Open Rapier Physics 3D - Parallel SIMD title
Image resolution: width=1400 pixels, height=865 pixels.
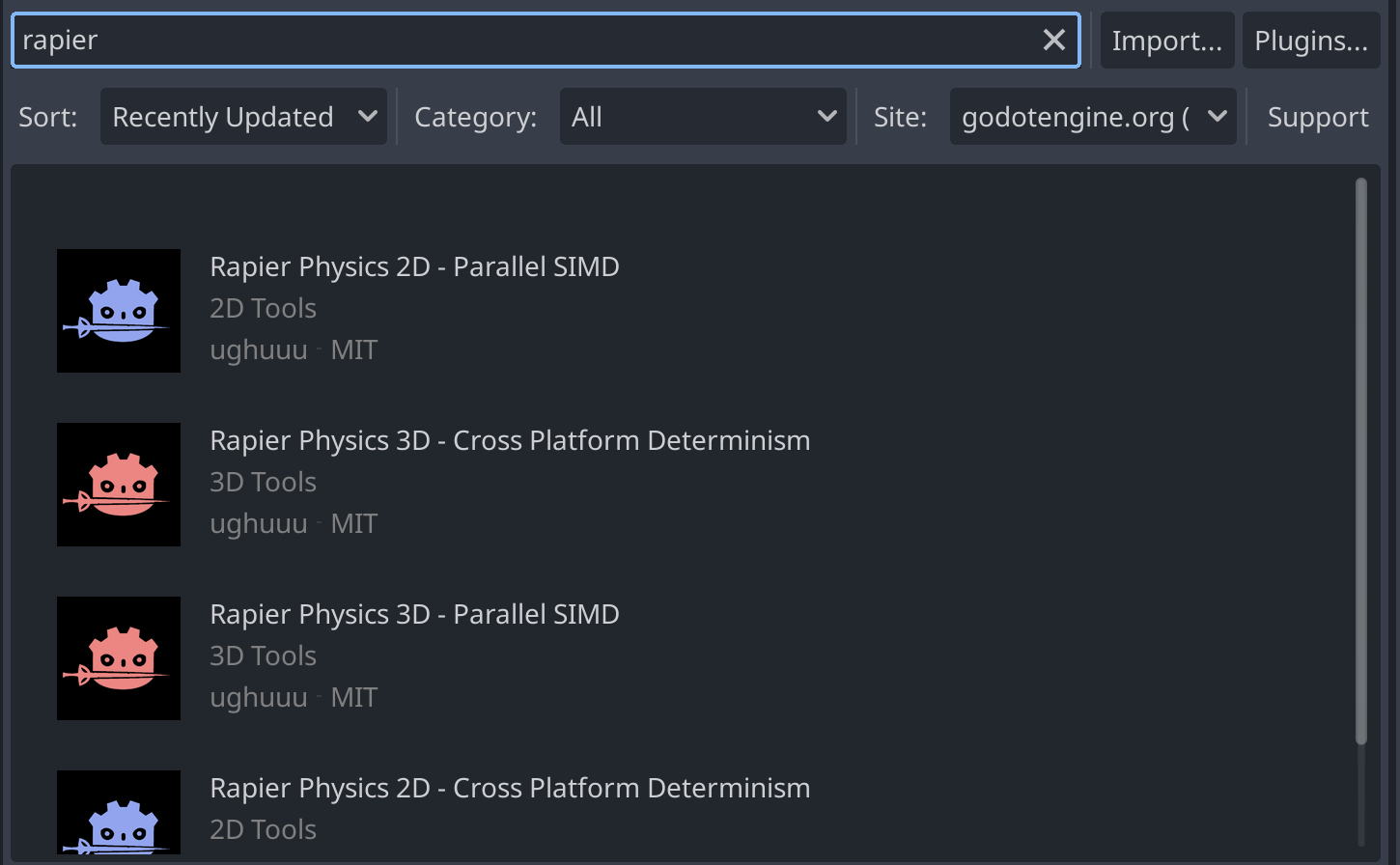414,614
